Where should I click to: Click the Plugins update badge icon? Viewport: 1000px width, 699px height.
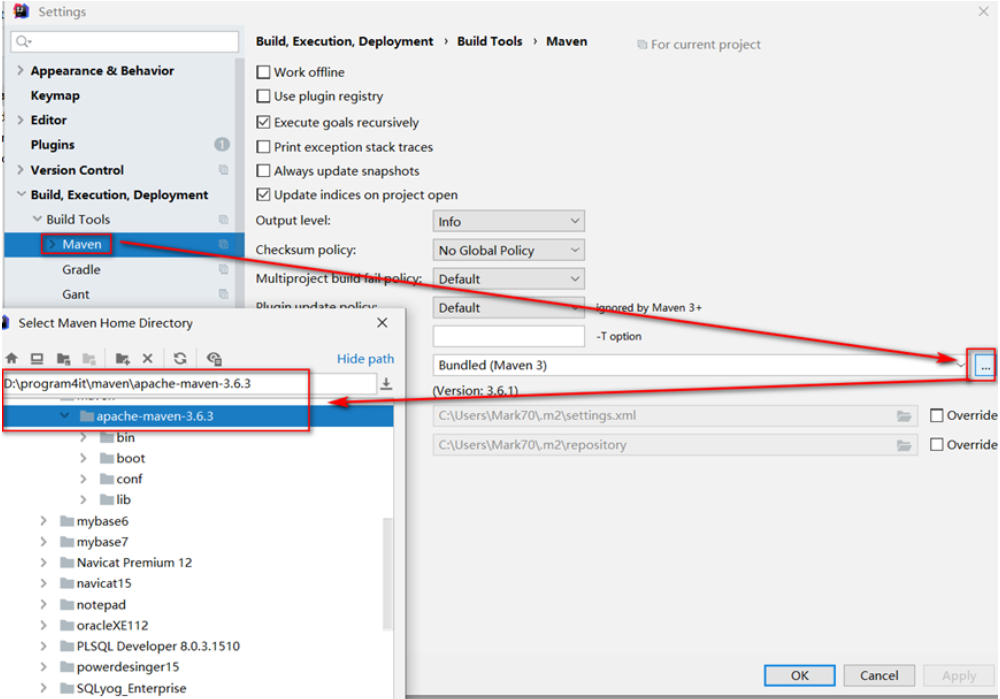(x=221, y=145)
